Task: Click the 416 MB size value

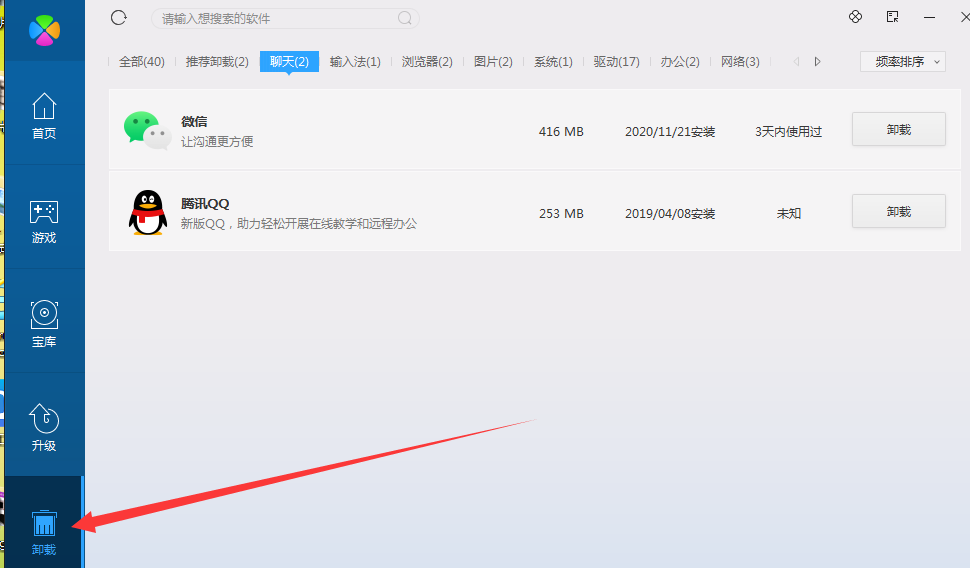Action: 561,131
